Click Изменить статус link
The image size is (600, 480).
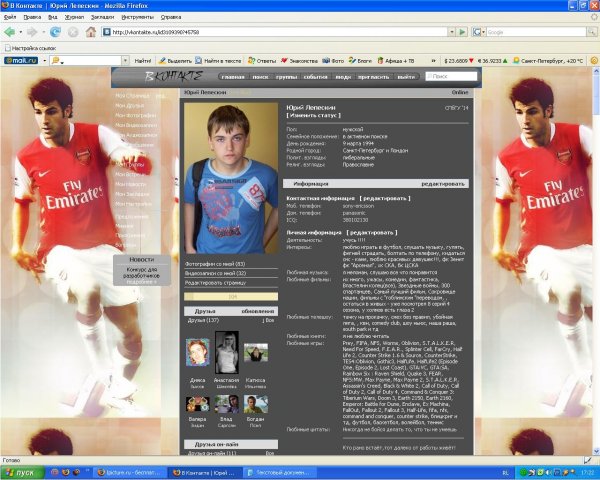313,115
